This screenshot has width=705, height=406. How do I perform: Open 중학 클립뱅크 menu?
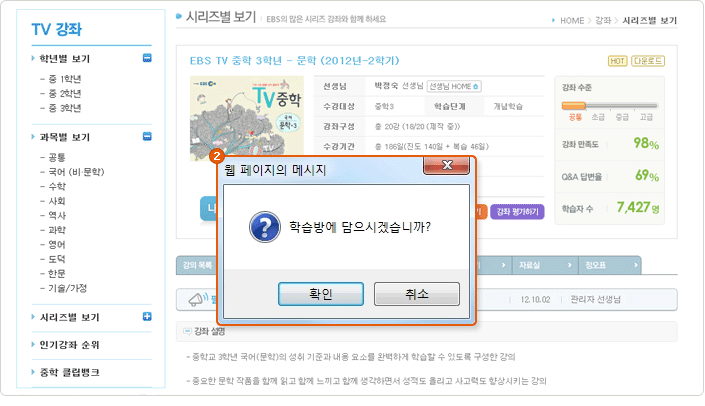69,372
